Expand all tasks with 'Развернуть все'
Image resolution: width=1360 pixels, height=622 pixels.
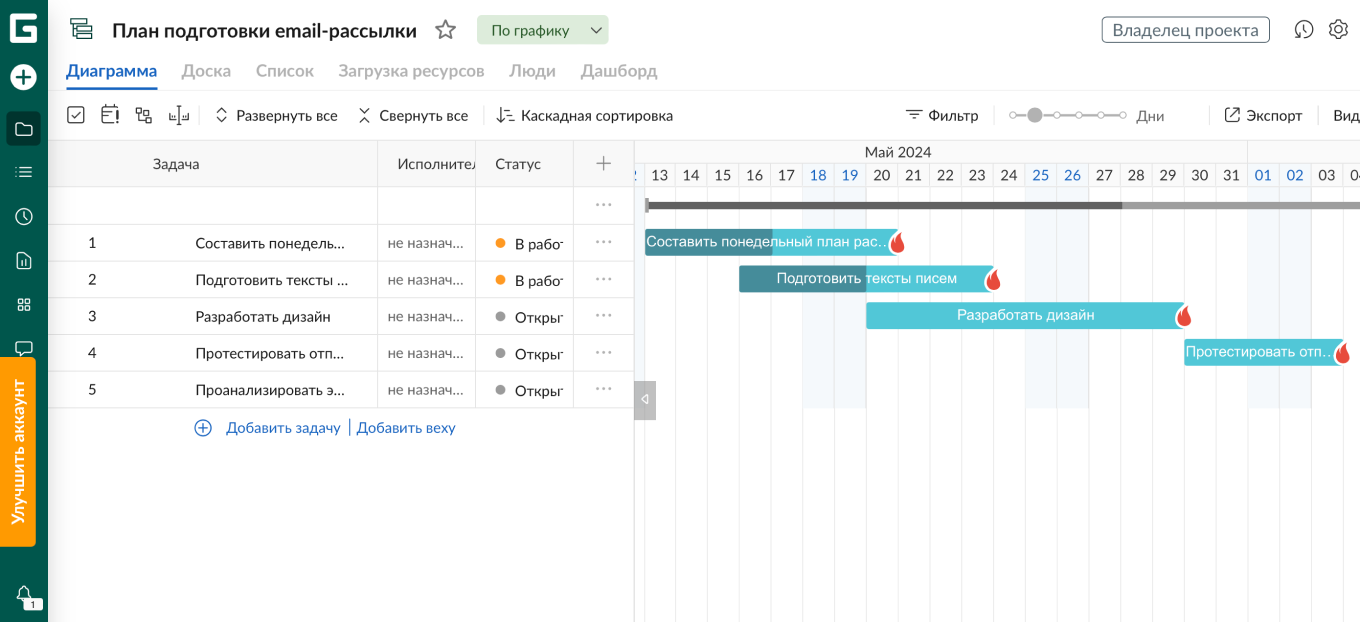click(x=276, y=116)
